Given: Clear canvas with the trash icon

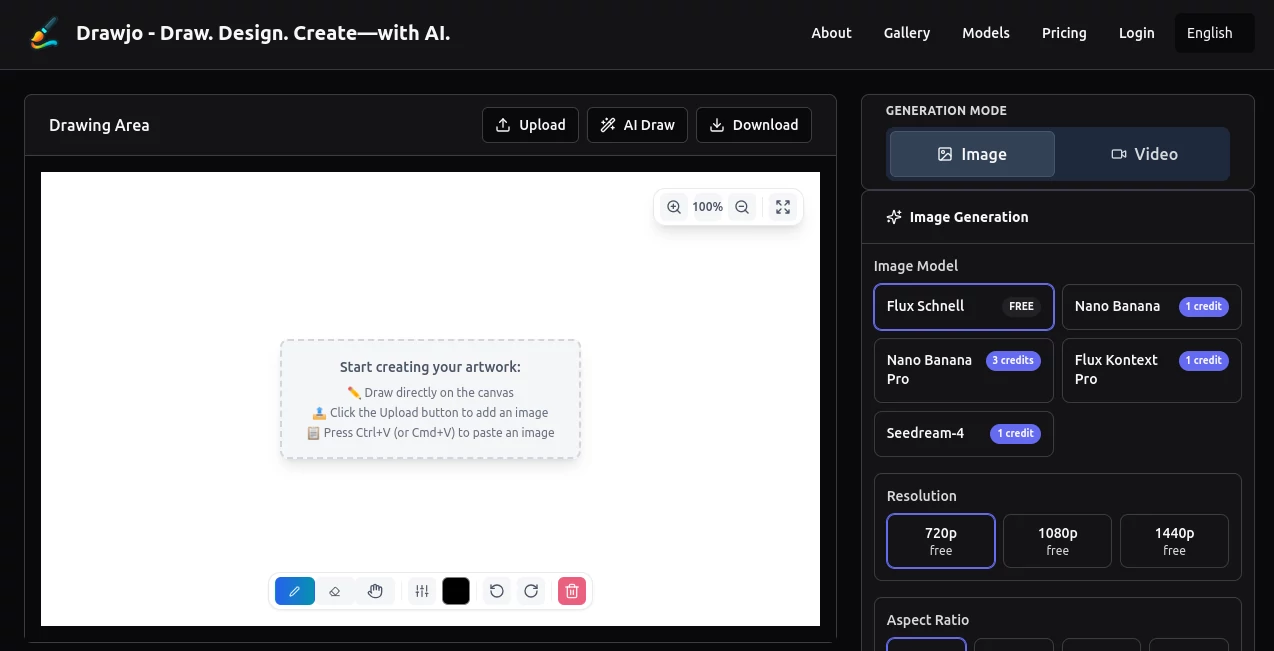Looking at the screenshot, I should coord(571,591).
